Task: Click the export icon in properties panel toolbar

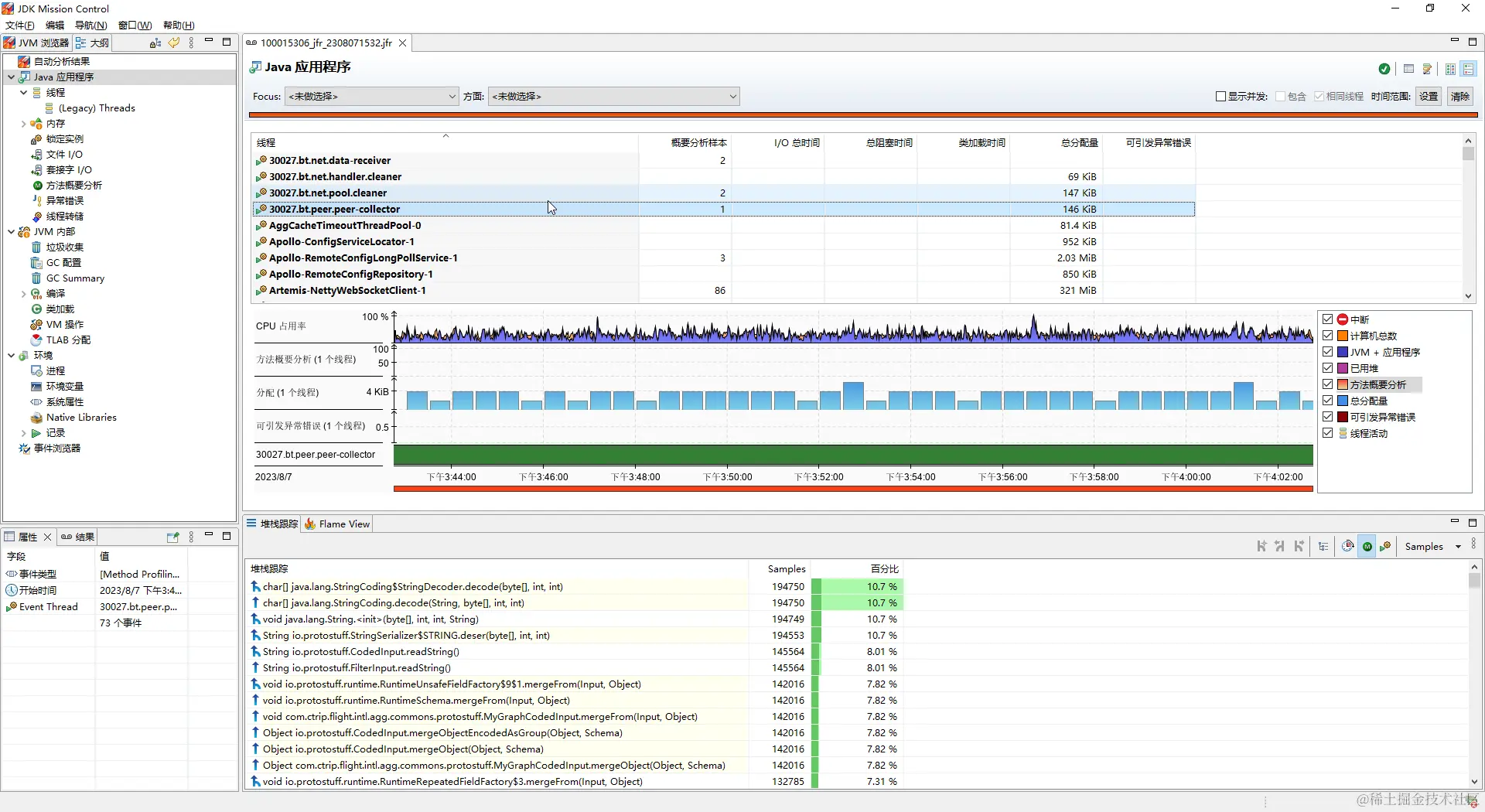Action: (x=172, y=537)
